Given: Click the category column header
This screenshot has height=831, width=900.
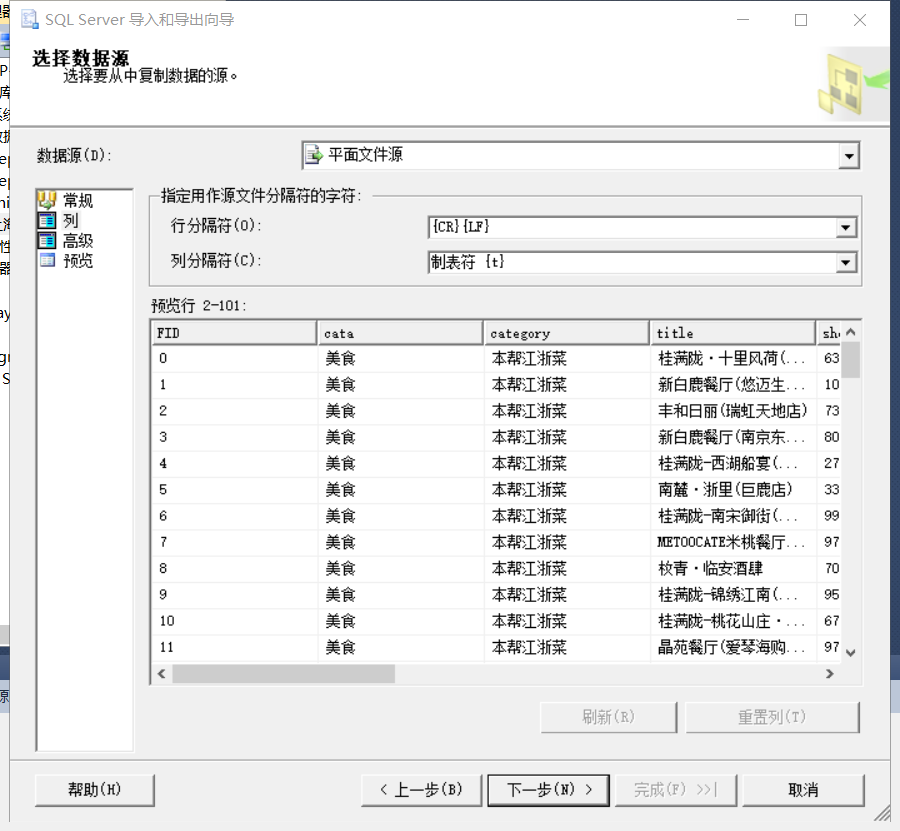Looking at the screenshot, I should click(567, 333).
